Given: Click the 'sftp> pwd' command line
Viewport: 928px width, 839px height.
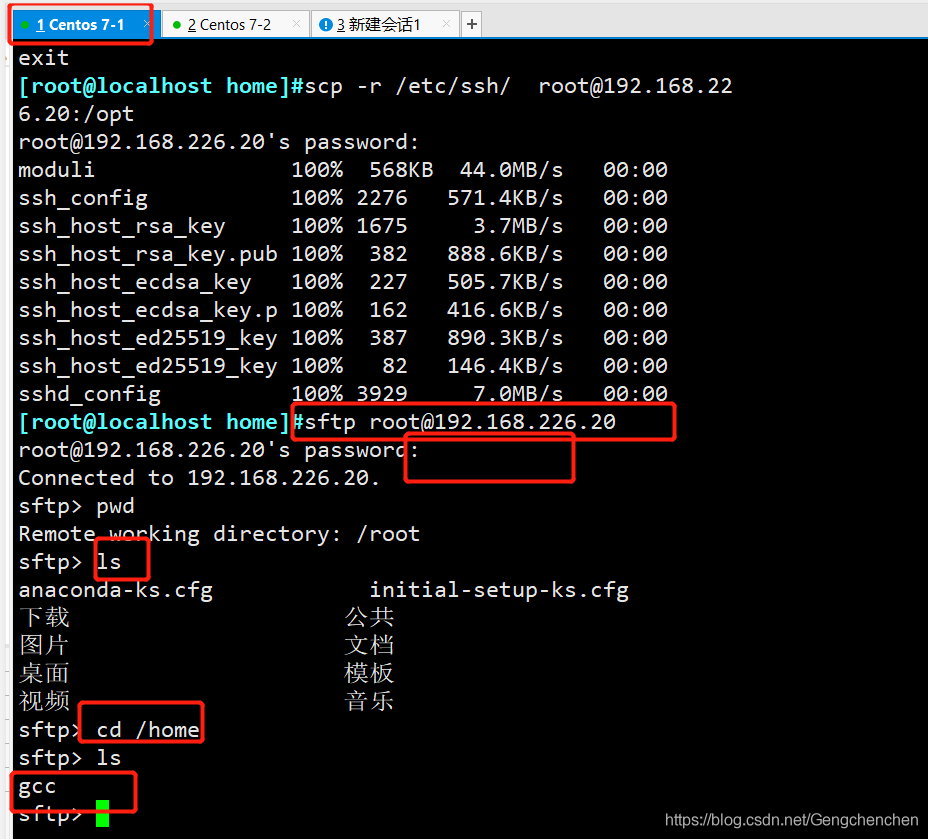Looking at the screenshot, I should click(76, 506).
